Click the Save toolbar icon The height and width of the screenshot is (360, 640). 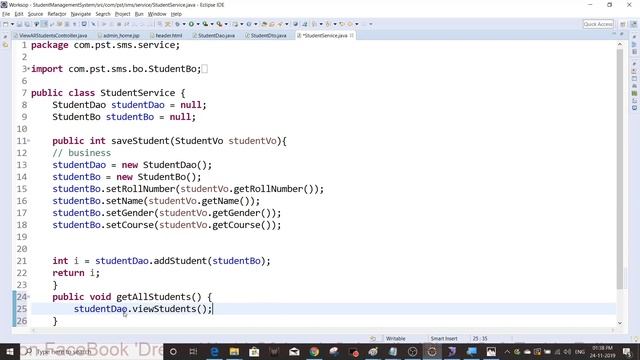19,24
